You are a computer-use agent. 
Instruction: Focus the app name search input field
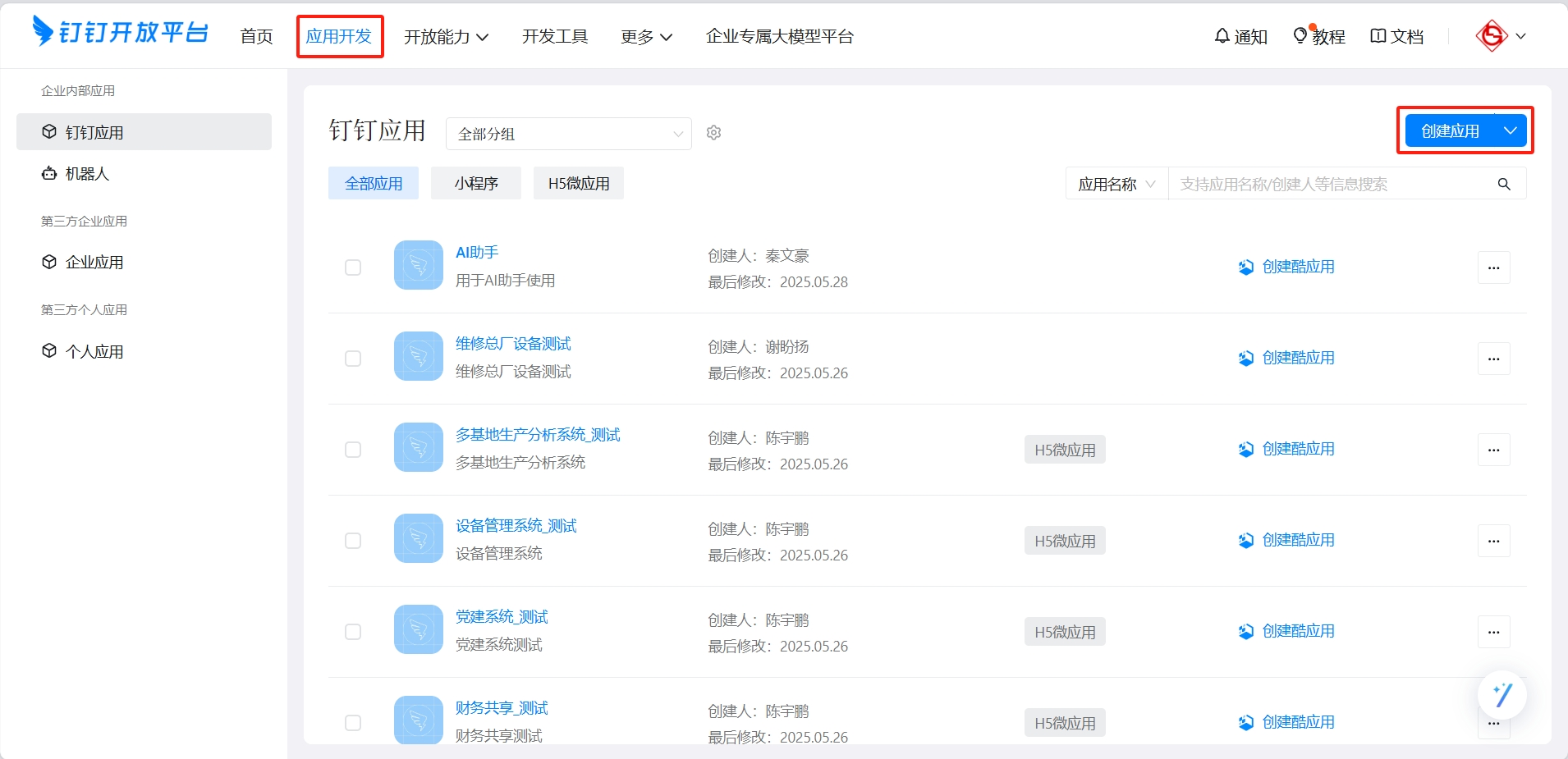[x=1334, y=184]
